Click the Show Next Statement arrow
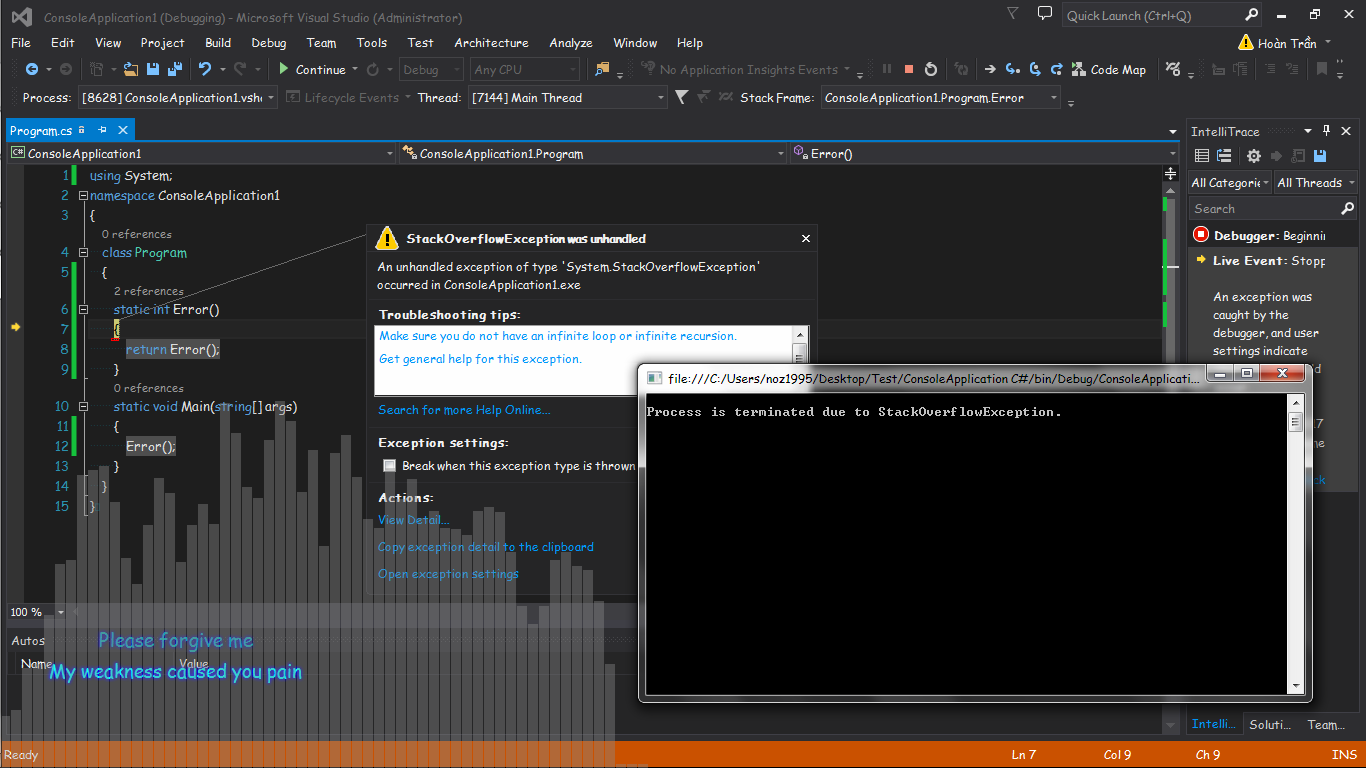1366x768 pixels. pos(990,69)
